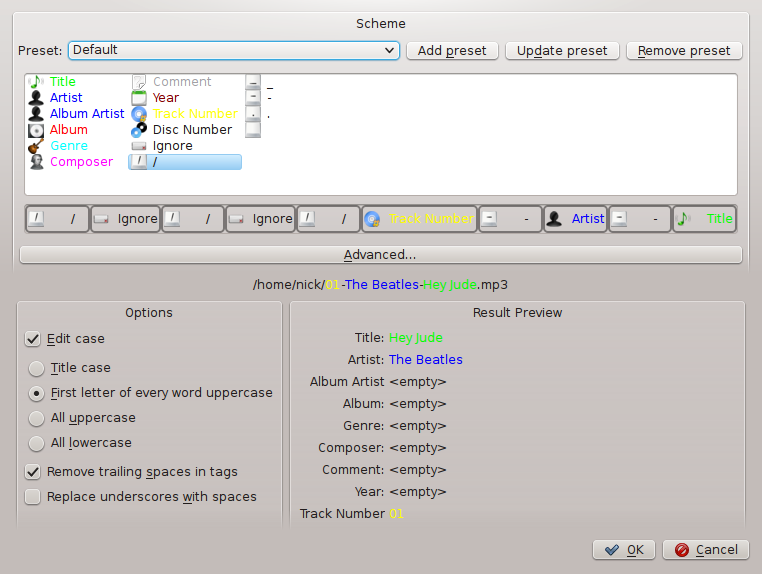Click the Disc Number icon

click(x=140, y=130)
